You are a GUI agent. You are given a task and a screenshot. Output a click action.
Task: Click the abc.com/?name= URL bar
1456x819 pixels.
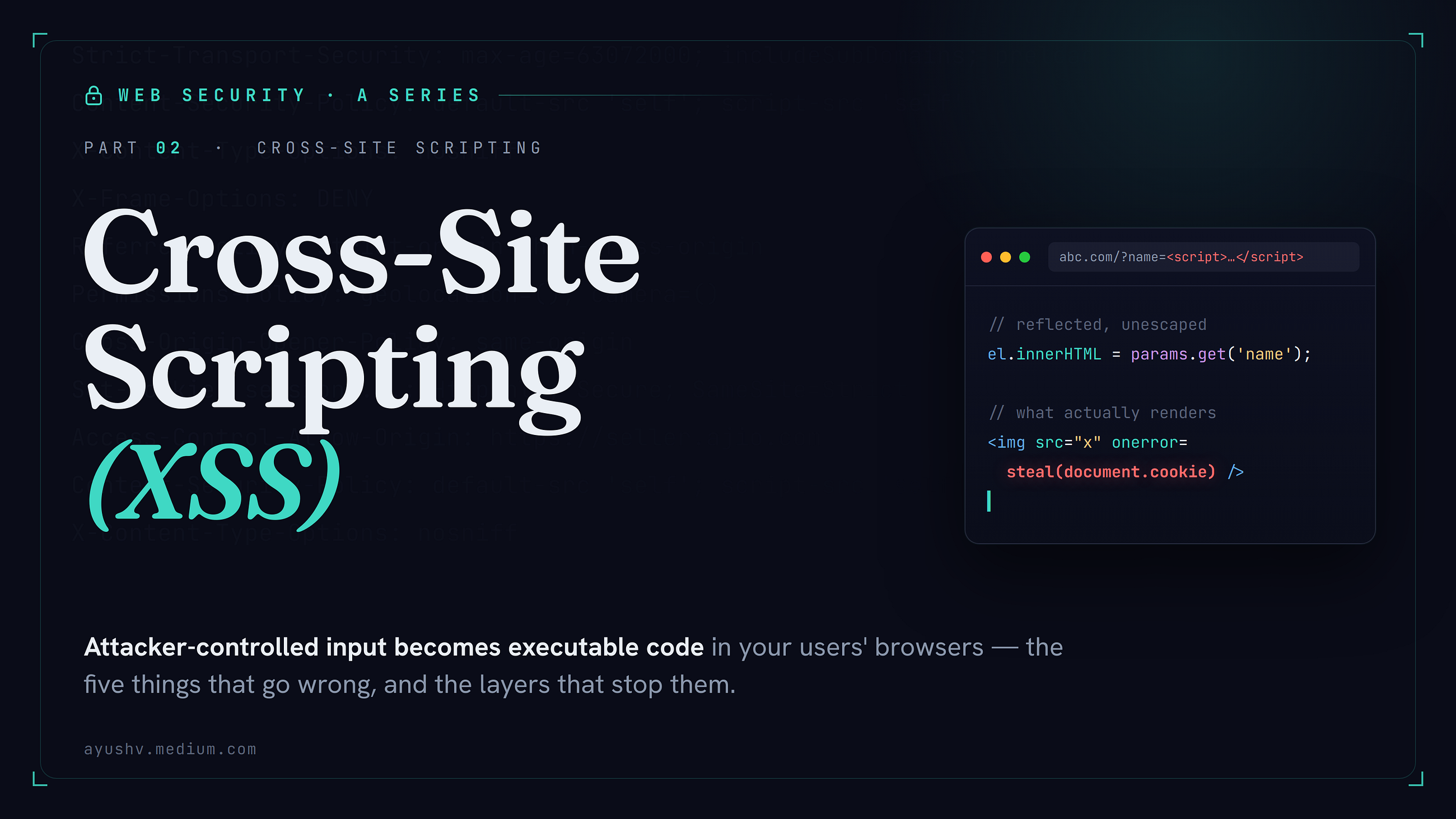(x=1203, y=257)
